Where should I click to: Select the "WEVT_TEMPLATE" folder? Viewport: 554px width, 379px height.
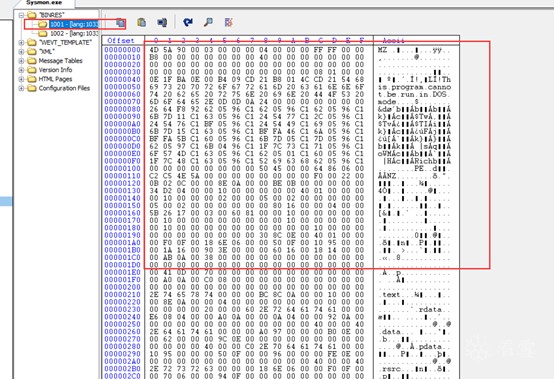65,43
